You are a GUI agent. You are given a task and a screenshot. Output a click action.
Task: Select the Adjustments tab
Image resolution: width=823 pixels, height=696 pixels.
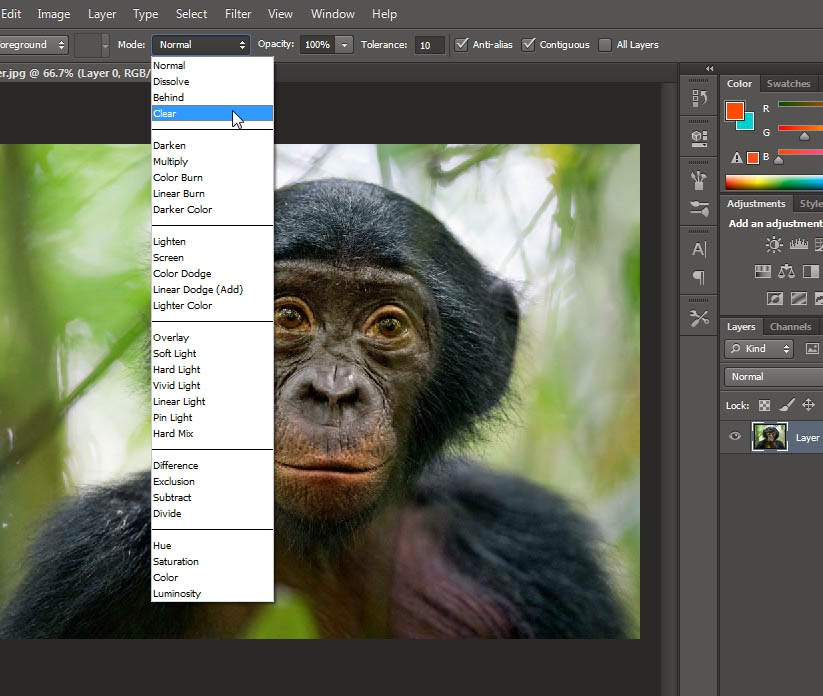756,204
